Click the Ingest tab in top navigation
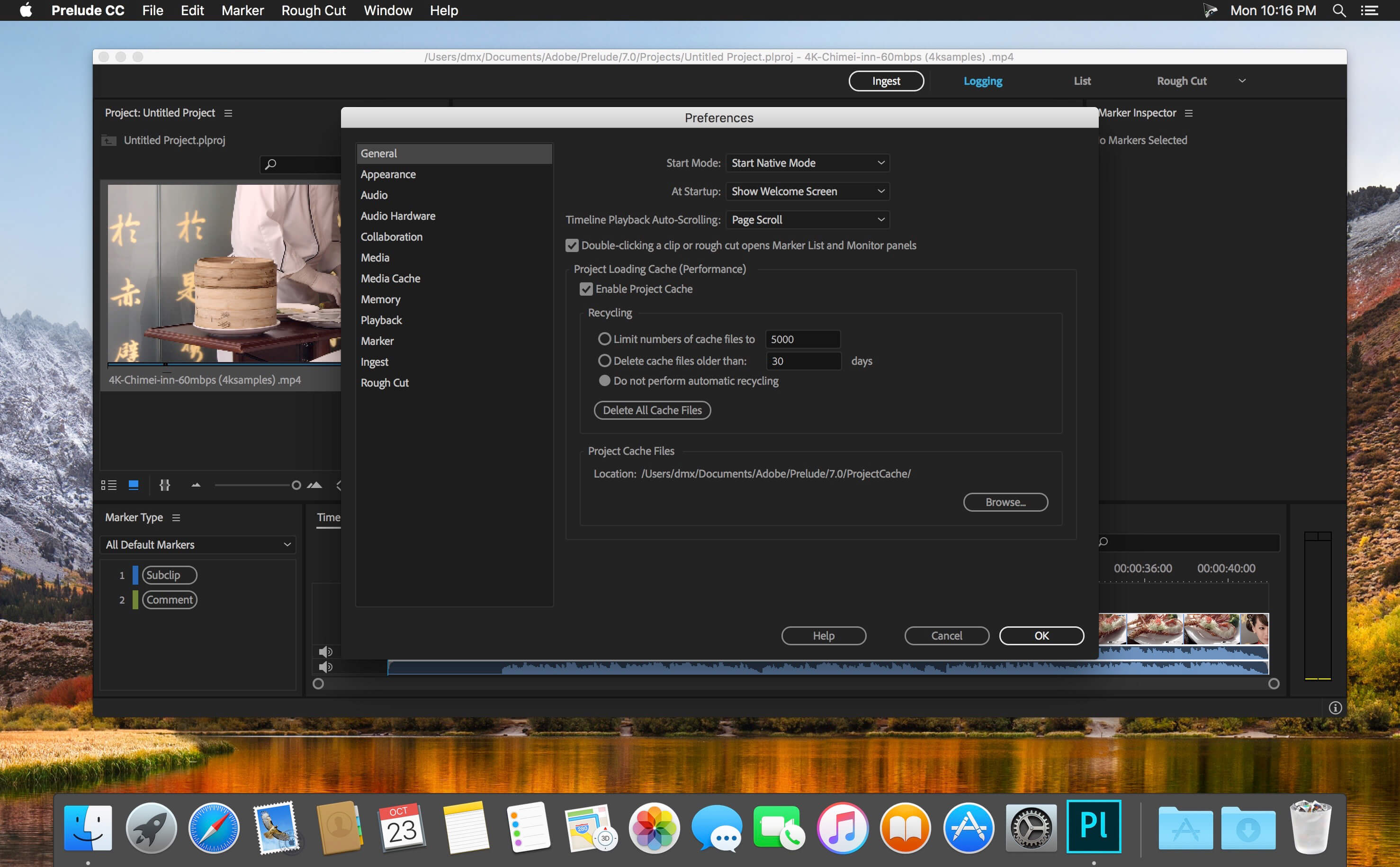Image resolution: width=1400 pixels, height=867 pixels. click(885, 81)
